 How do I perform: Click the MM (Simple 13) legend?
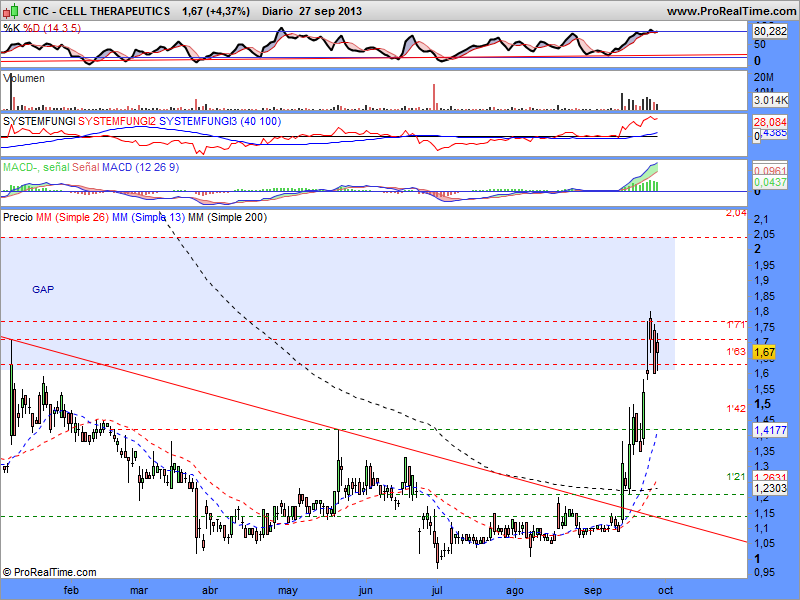pos(148,217)
